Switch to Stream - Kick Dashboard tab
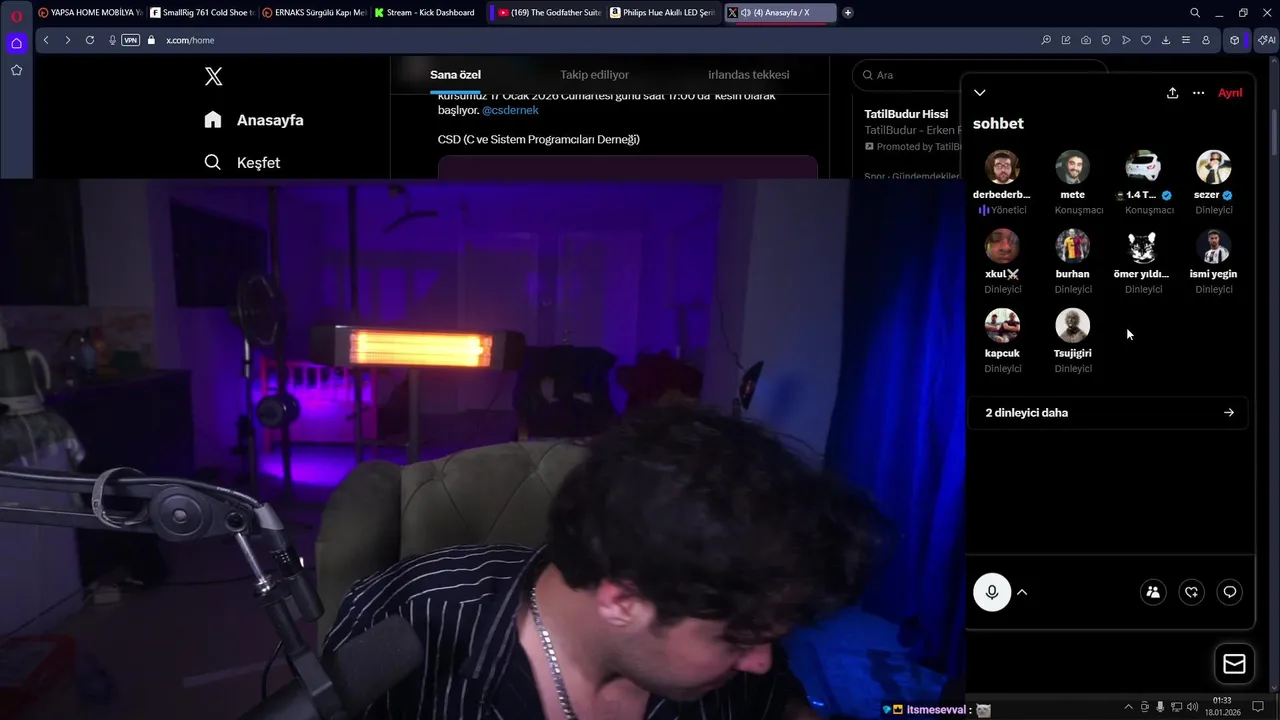 [x=426, y=13]
